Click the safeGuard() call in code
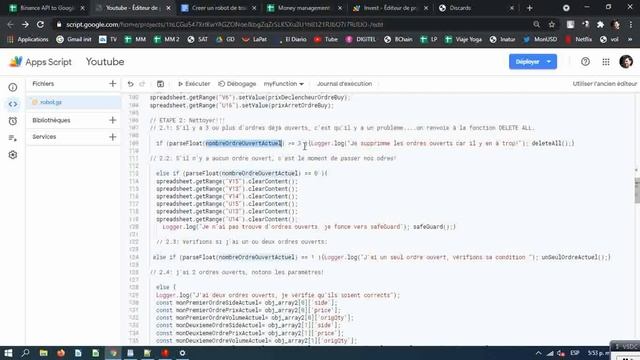Viewport: 640px width, 360px height. point(432,227)
